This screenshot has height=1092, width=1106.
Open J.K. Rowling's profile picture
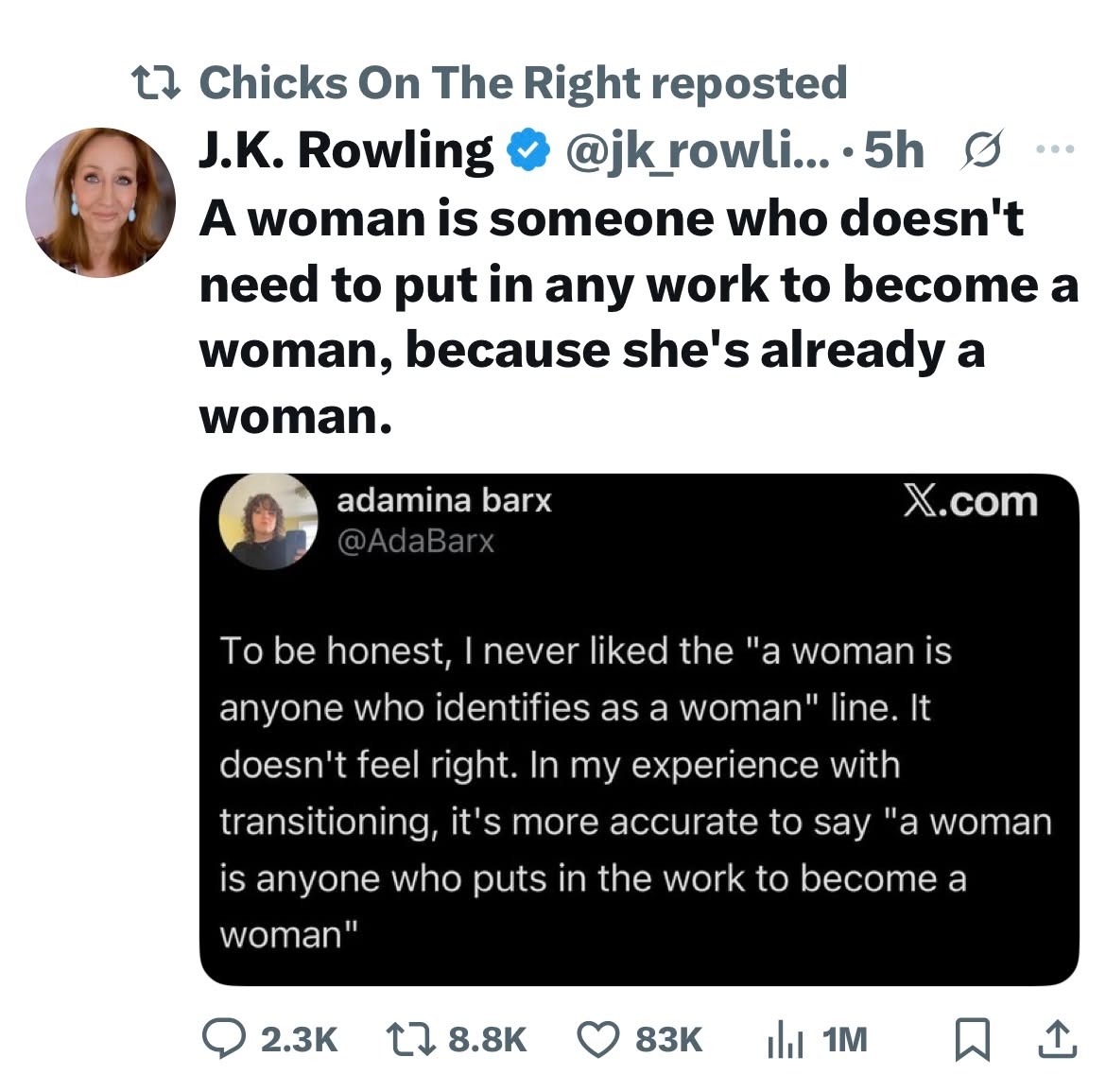[x=100, y=202]
